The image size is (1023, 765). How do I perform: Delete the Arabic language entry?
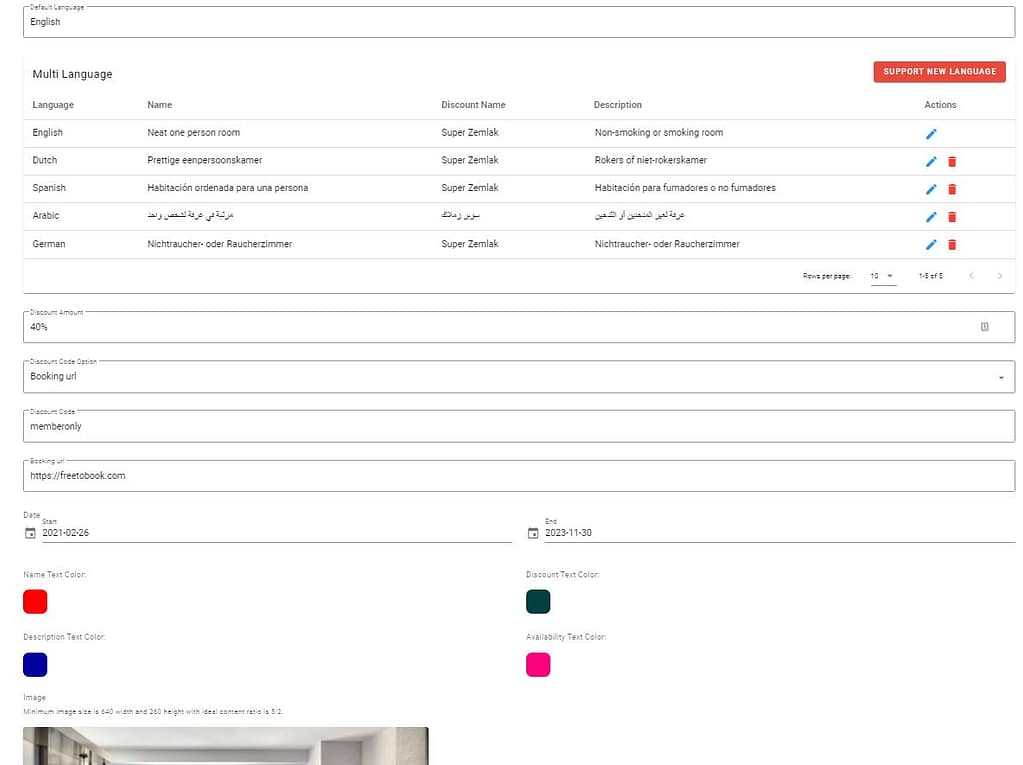coord(952,217)
